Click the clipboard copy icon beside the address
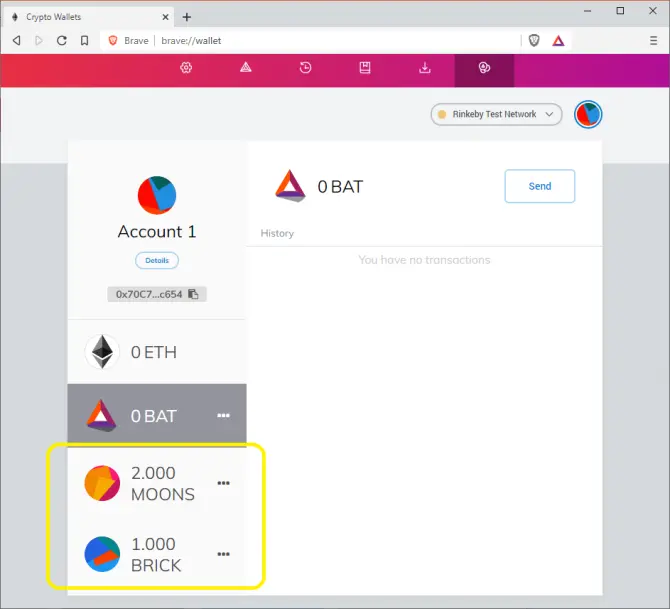This screenshot has height=609, width=670. 194,294
